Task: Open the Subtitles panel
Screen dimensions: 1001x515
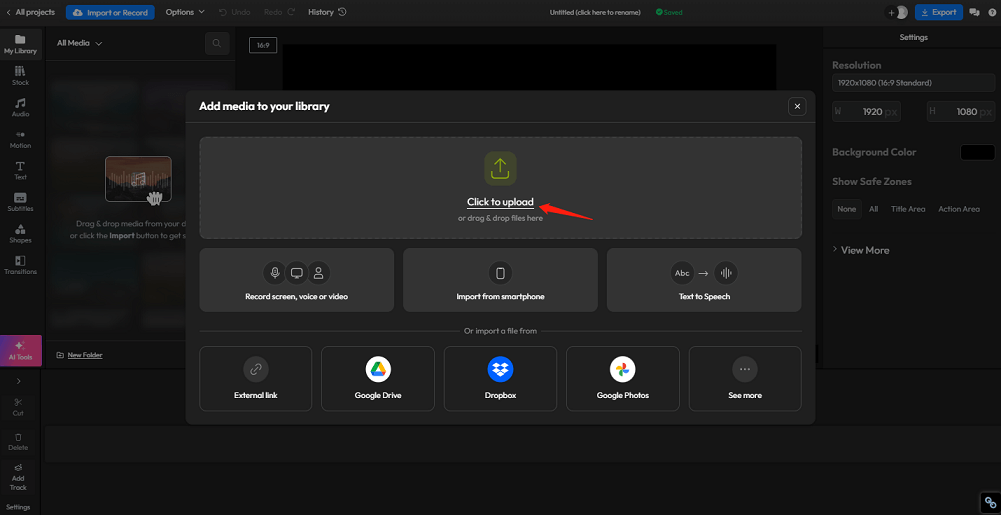Action: [20, 202]
